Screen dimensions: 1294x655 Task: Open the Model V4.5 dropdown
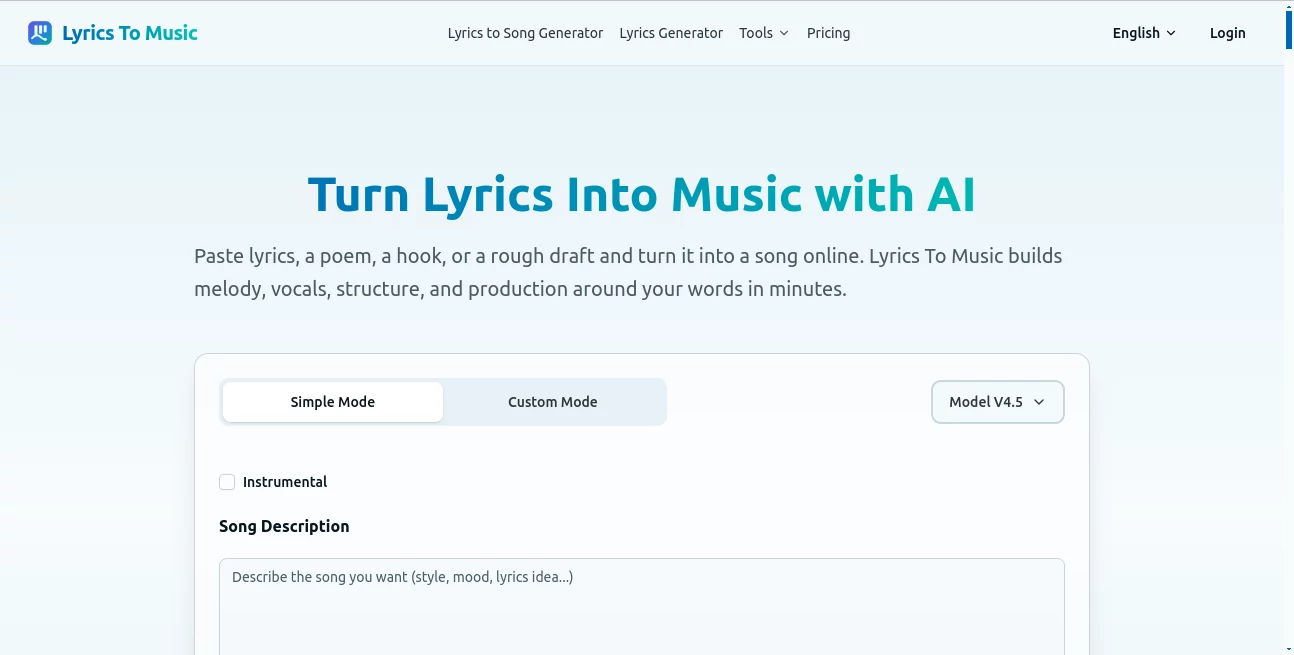click(x=997, y=402)
